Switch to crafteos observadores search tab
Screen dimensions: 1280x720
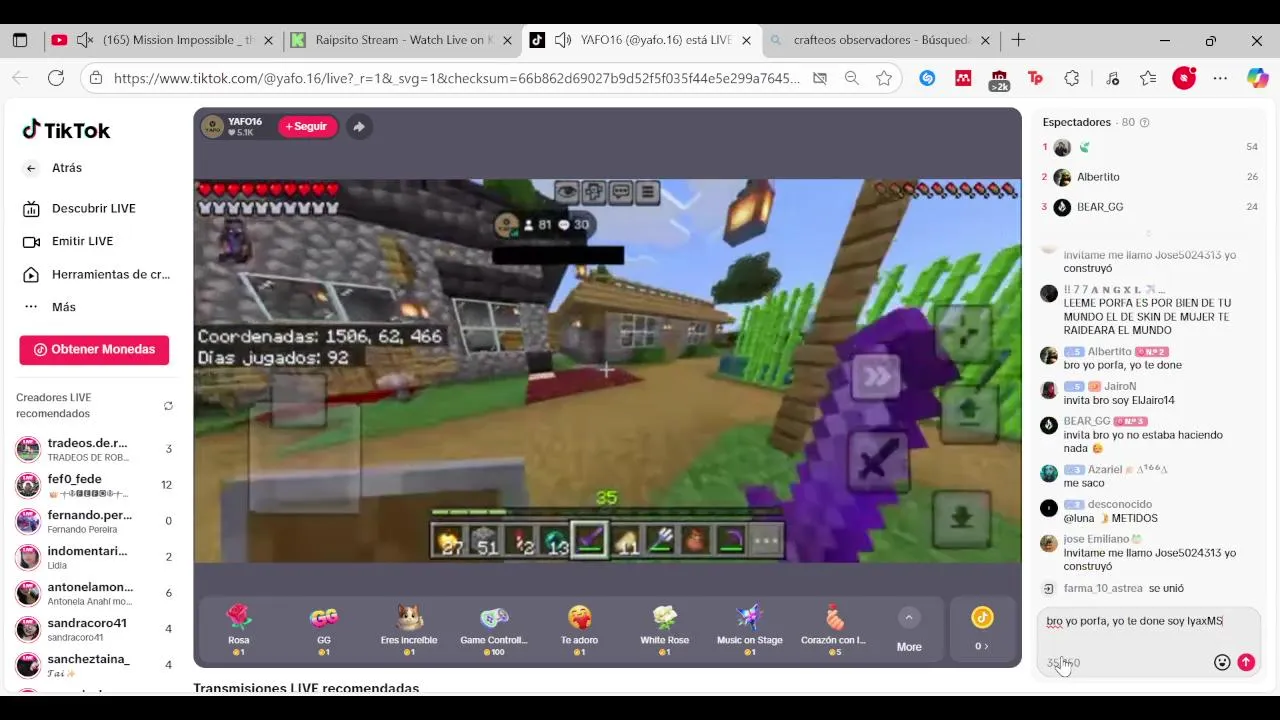(x=881, y=40)
